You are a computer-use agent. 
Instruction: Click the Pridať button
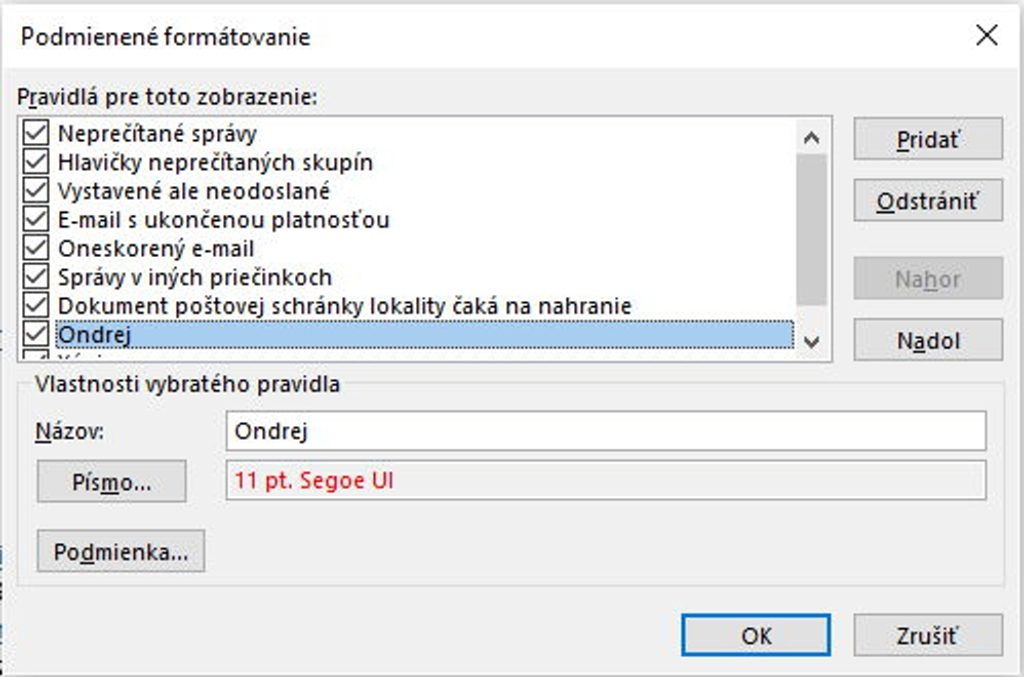coord(927,140)
